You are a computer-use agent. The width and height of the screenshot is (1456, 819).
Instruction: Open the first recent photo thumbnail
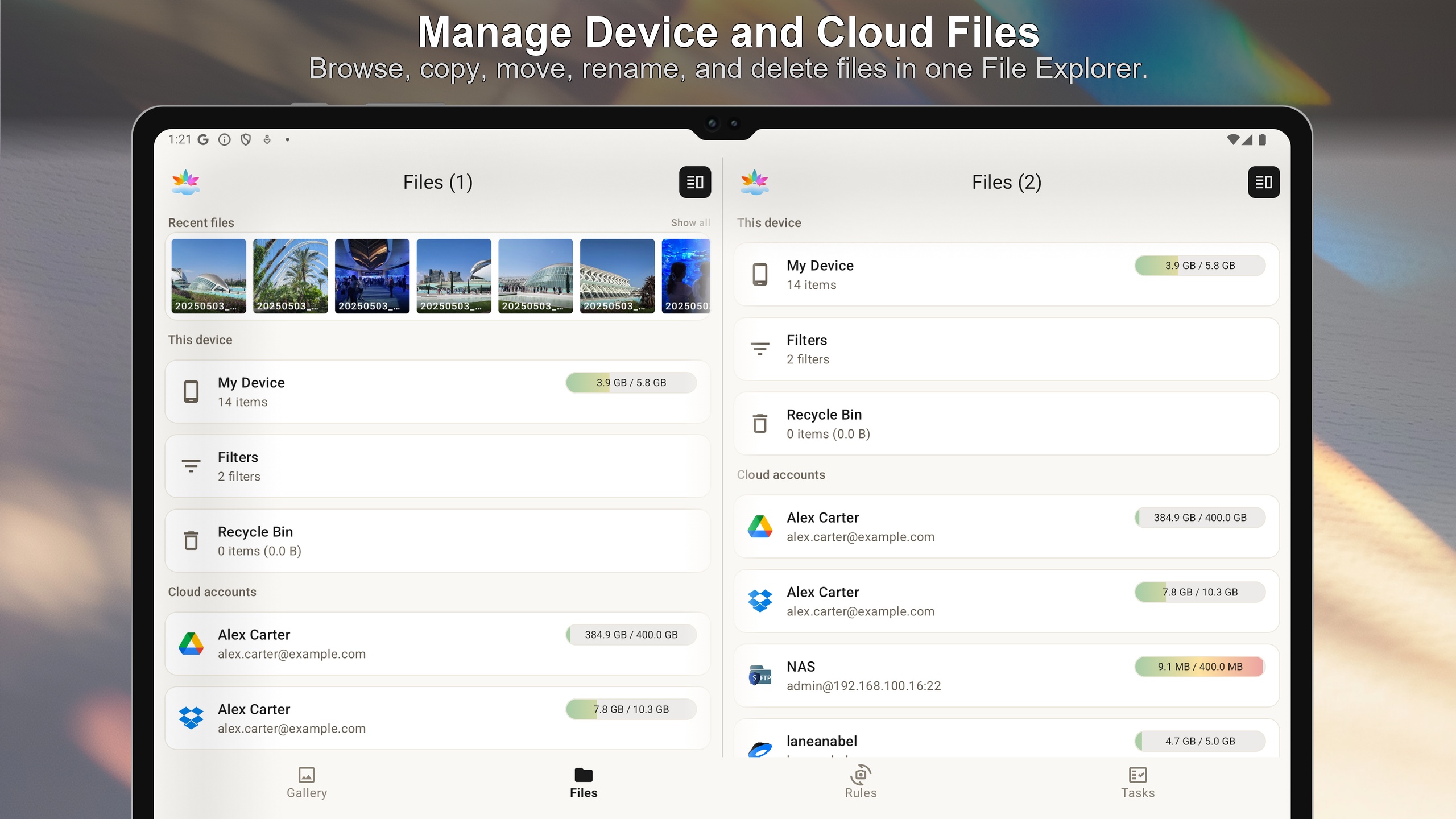(209, 276)
